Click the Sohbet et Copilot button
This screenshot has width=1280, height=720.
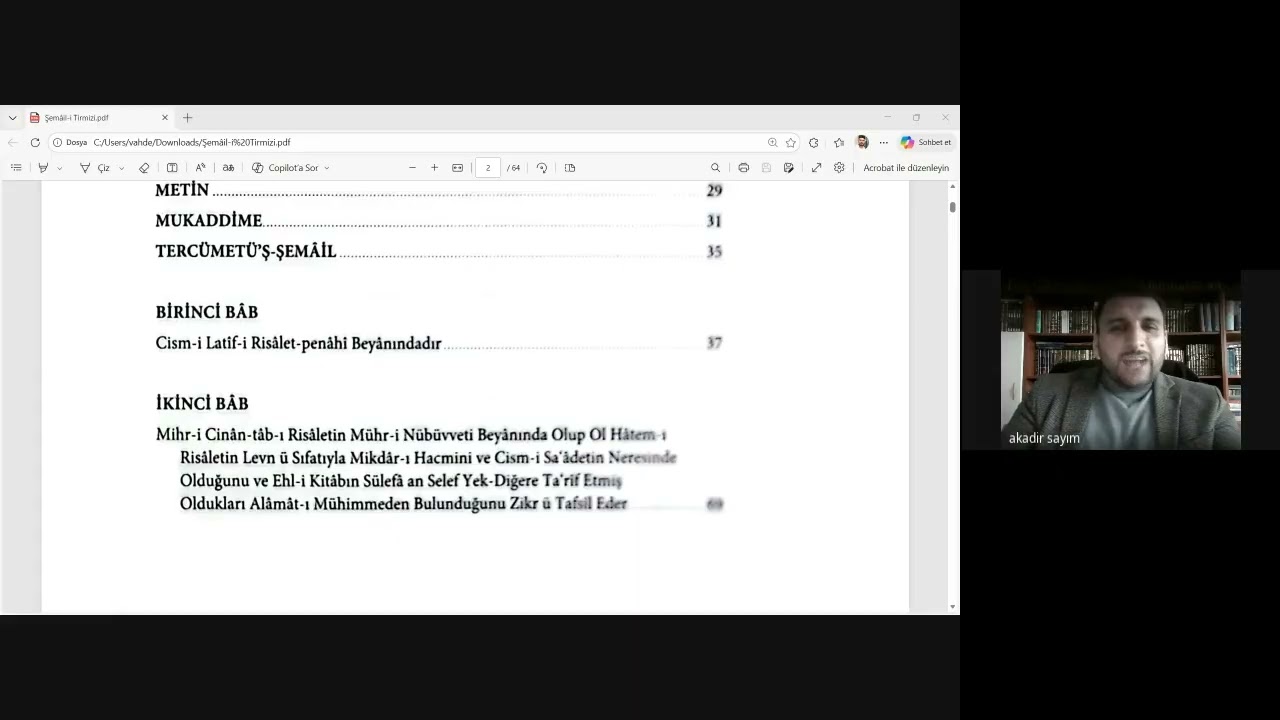tap(926, 143)
